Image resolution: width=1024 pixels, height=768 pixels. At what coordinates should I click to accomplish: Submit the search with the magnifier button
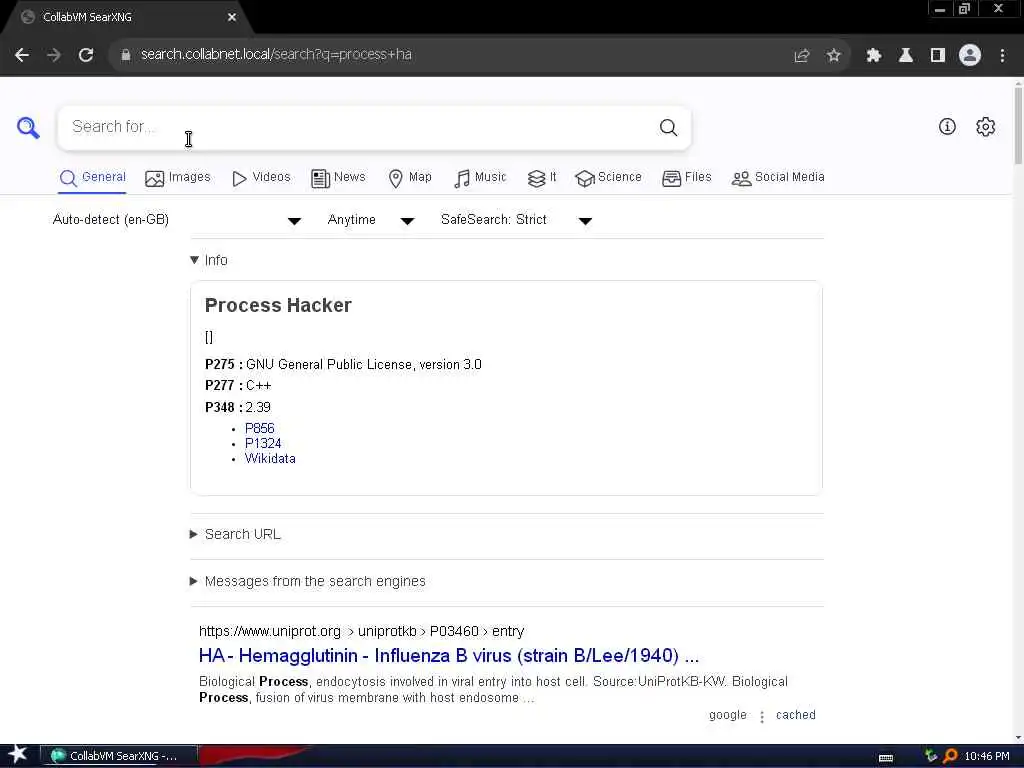pyautogui.click(x=668, y=127)
